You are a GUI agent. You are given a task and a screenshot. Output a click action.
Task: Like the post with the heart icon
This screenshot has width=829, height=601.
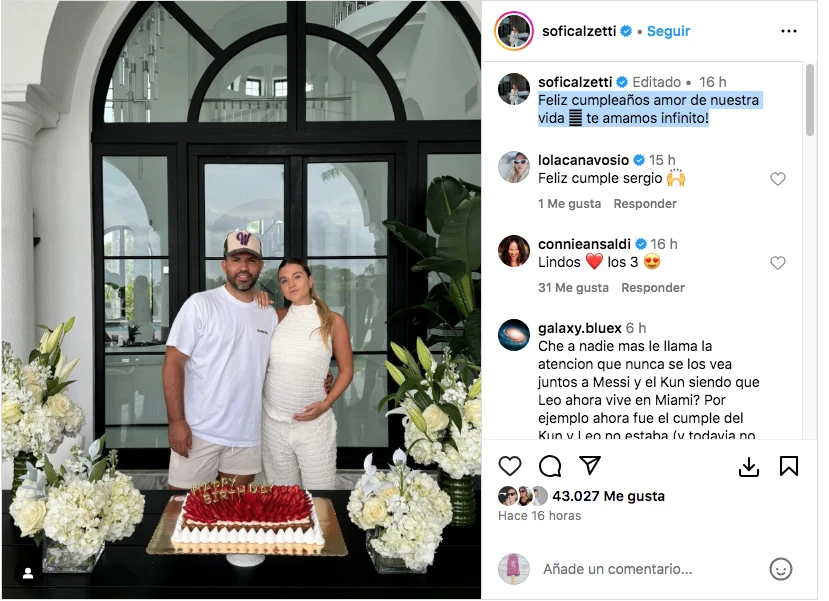(510, 466)
